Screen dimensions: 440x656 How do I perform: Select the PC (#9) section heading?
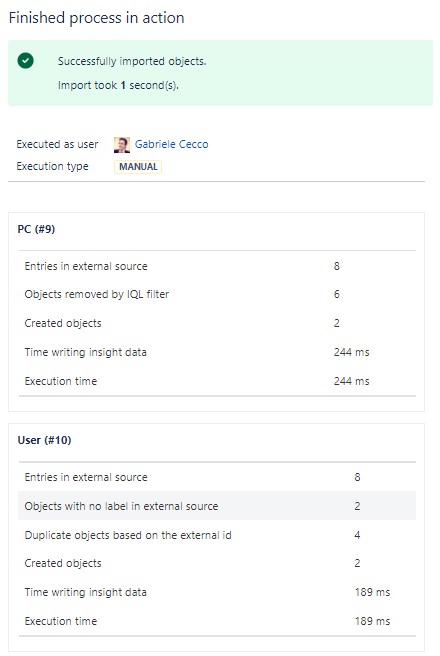pyautogui.click(x=36, y=229)
